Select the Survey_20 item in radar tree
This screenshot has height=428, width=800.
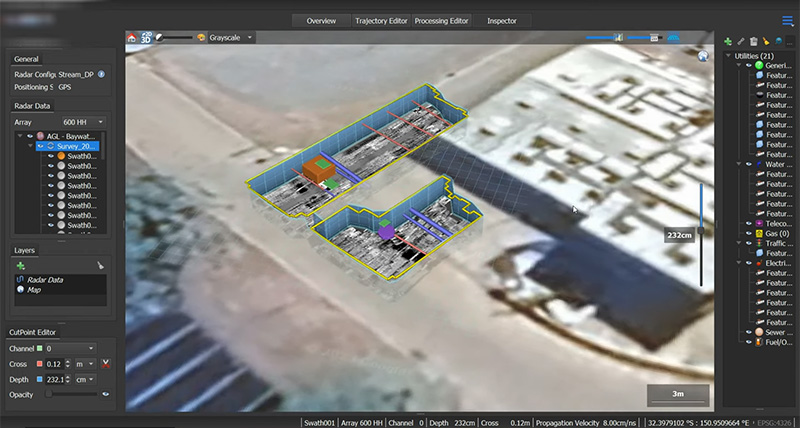point(76,145)
